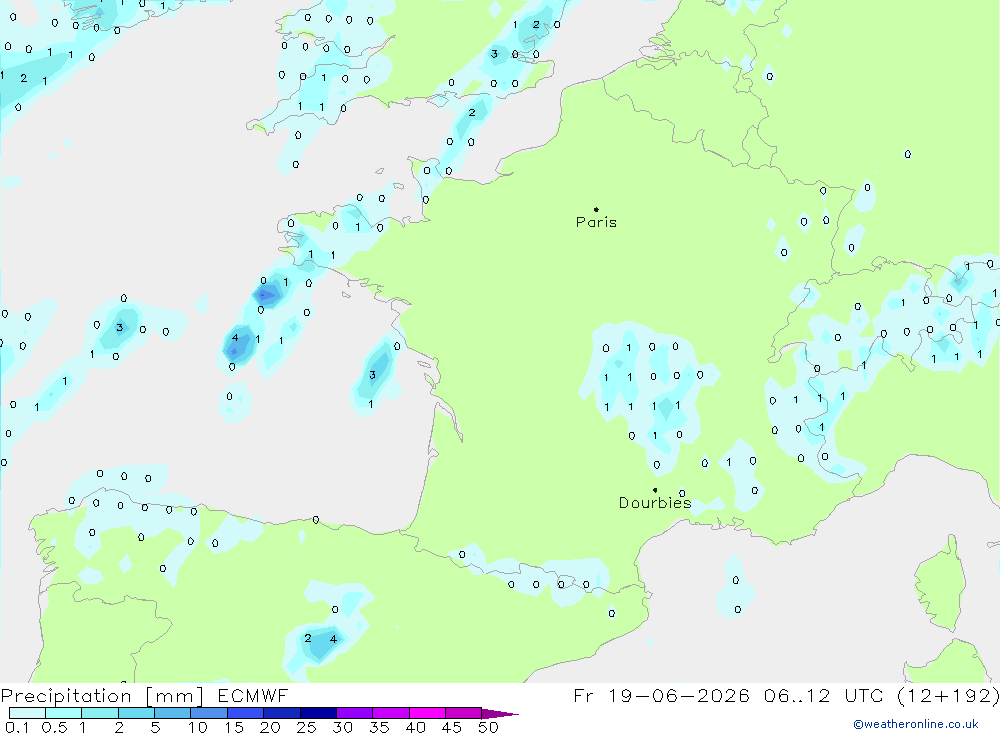Click the 15 legend scale label

234,727
